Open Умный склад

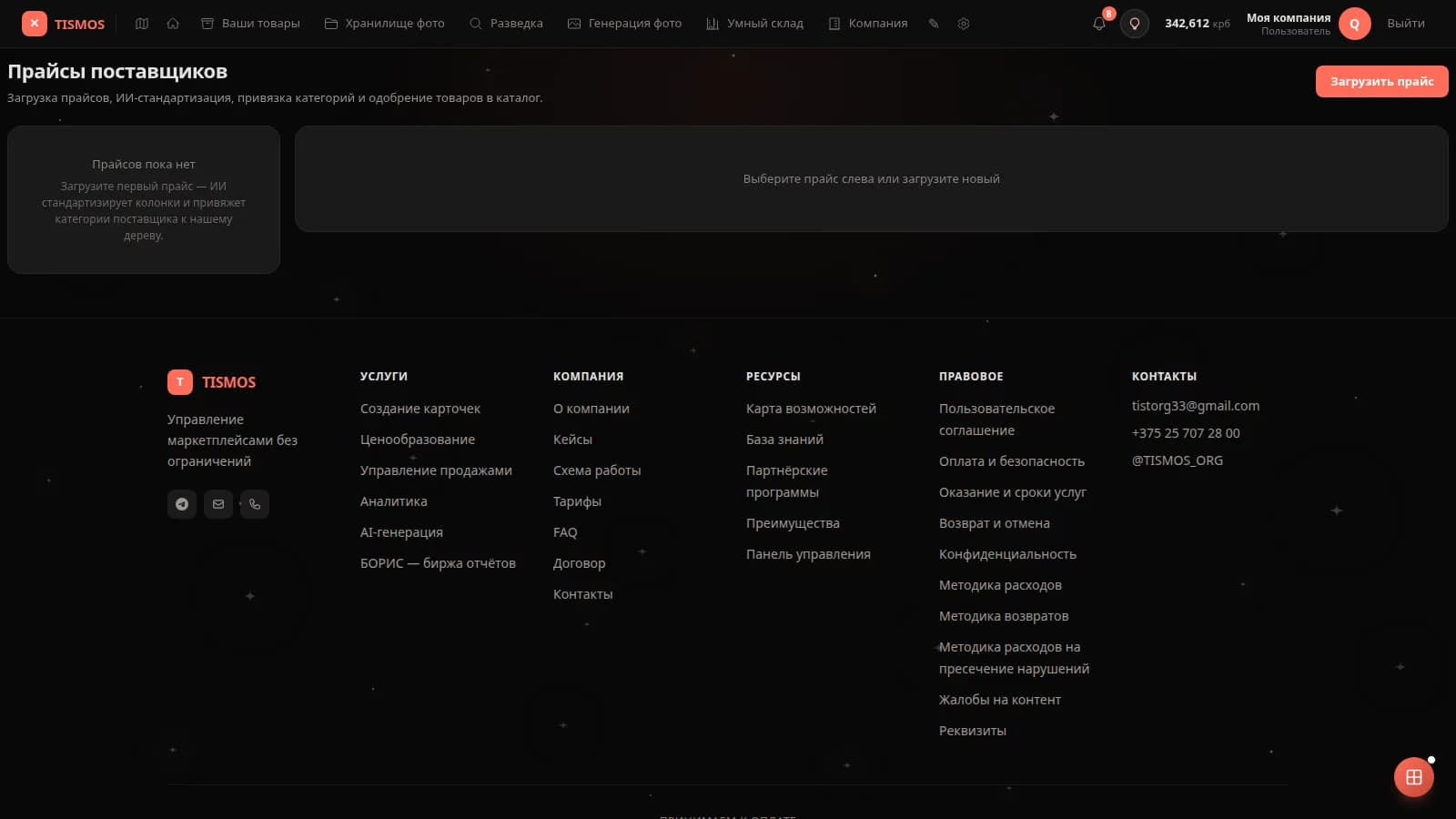point(754,24)
